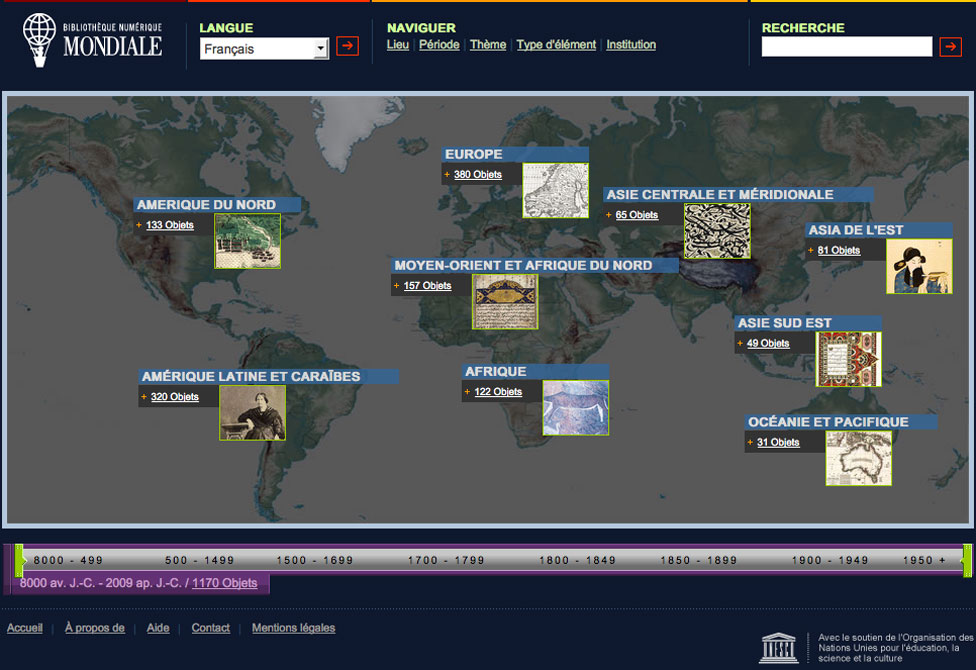Viewport: 976px width, 670px height.
Task: Click the Bibliothèque Numérique Mondiale logo
Action: click(x=92, y=41)
